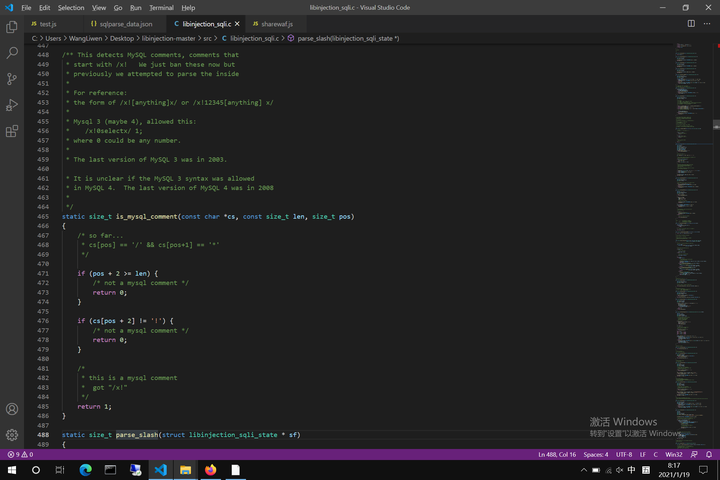Screen dimensions: 720x480
Task: Open the Accounts icon in the activity bar
Action: pos(12,409)
